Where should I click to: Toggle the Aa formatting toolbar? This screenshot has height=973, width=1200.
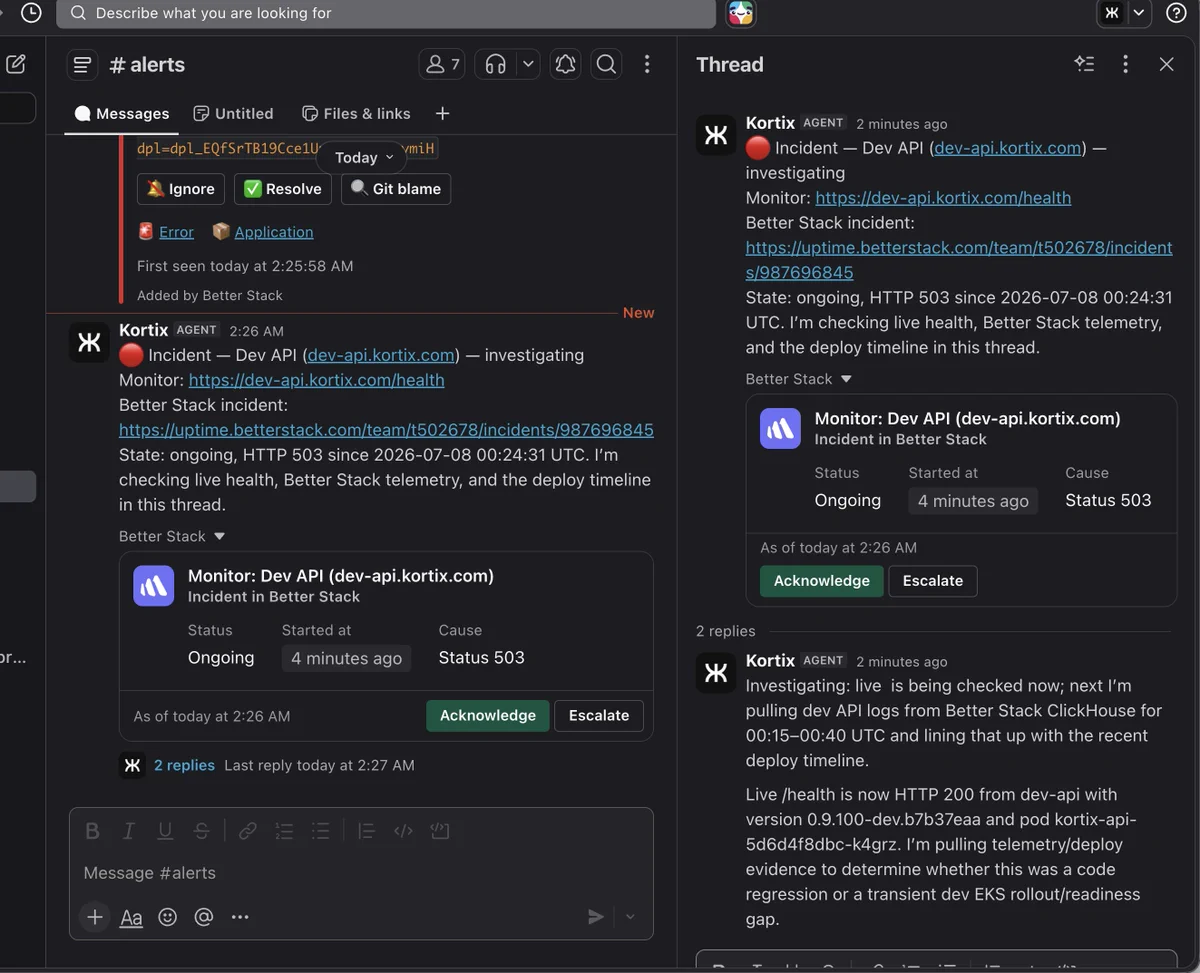click(x=131, y=917)
